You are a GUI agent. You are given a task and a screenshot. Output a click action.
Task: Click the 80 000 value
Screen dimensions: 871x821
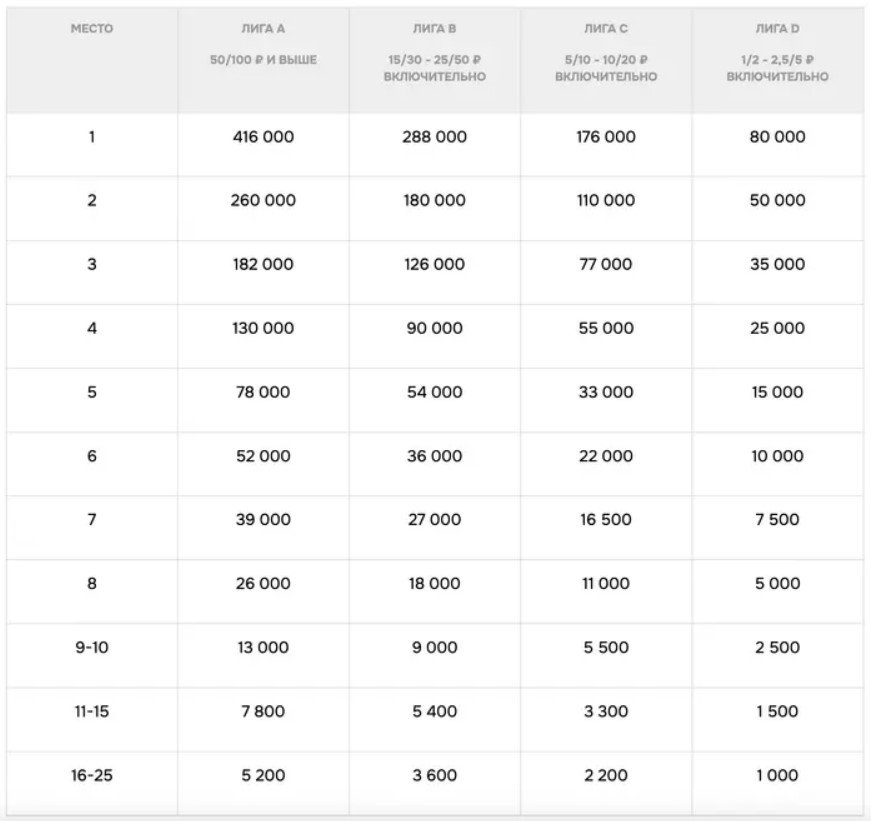(x=777, y=137)
